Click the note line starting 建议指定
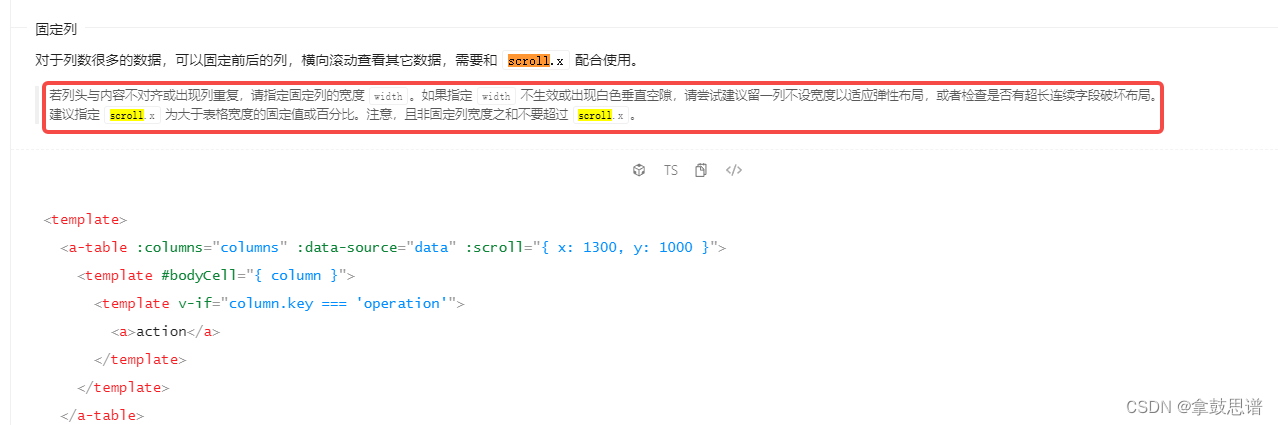Viewport: 1278px width, 425px height. (x=343, y=115)
